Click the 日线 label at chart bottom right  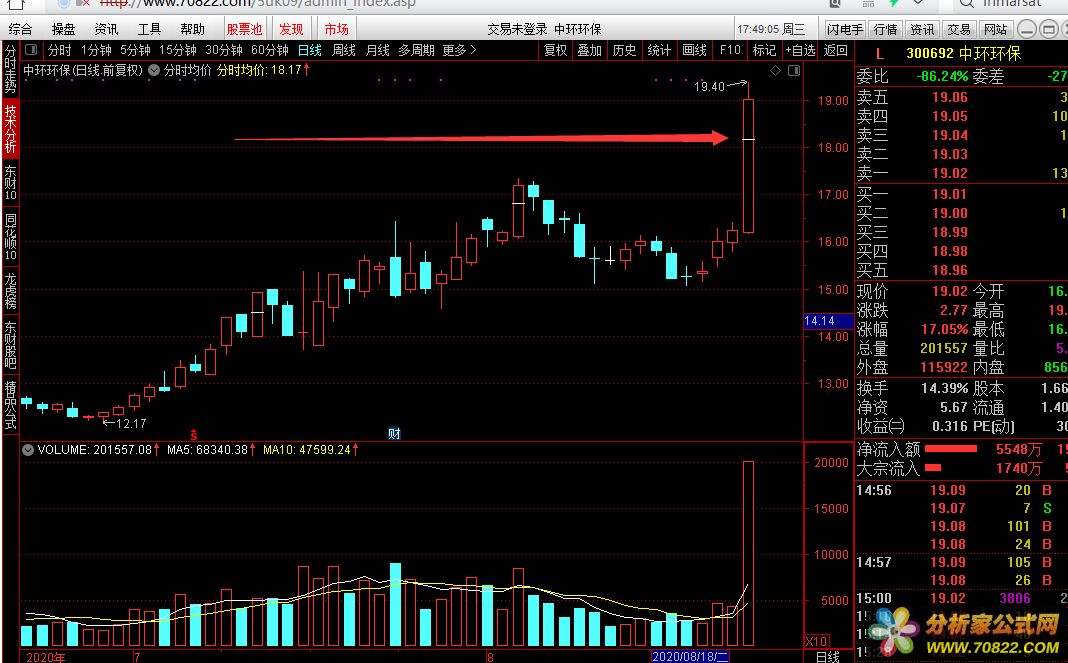[828, 657]
